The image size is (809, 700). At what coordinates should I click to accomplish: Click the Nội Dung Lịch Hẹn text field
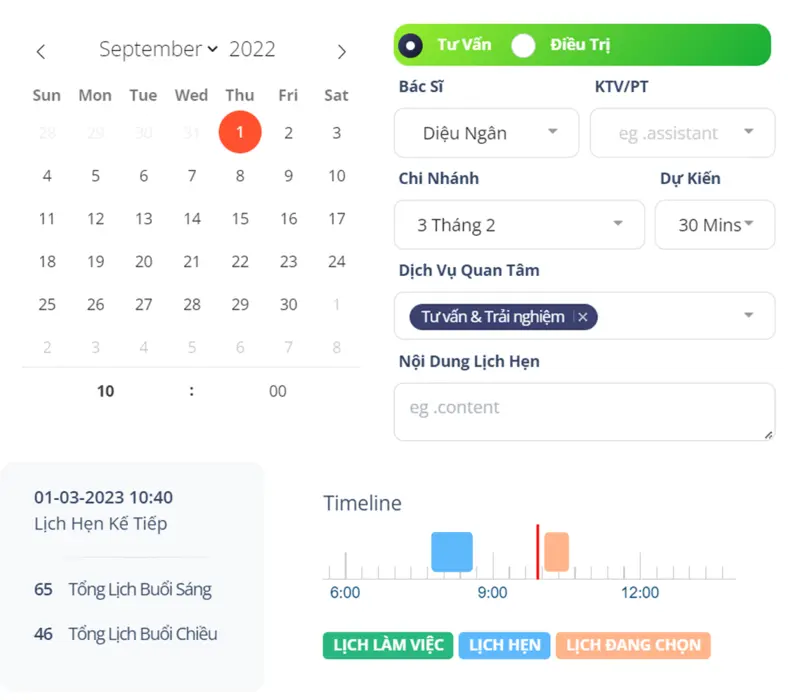[583, 411]
